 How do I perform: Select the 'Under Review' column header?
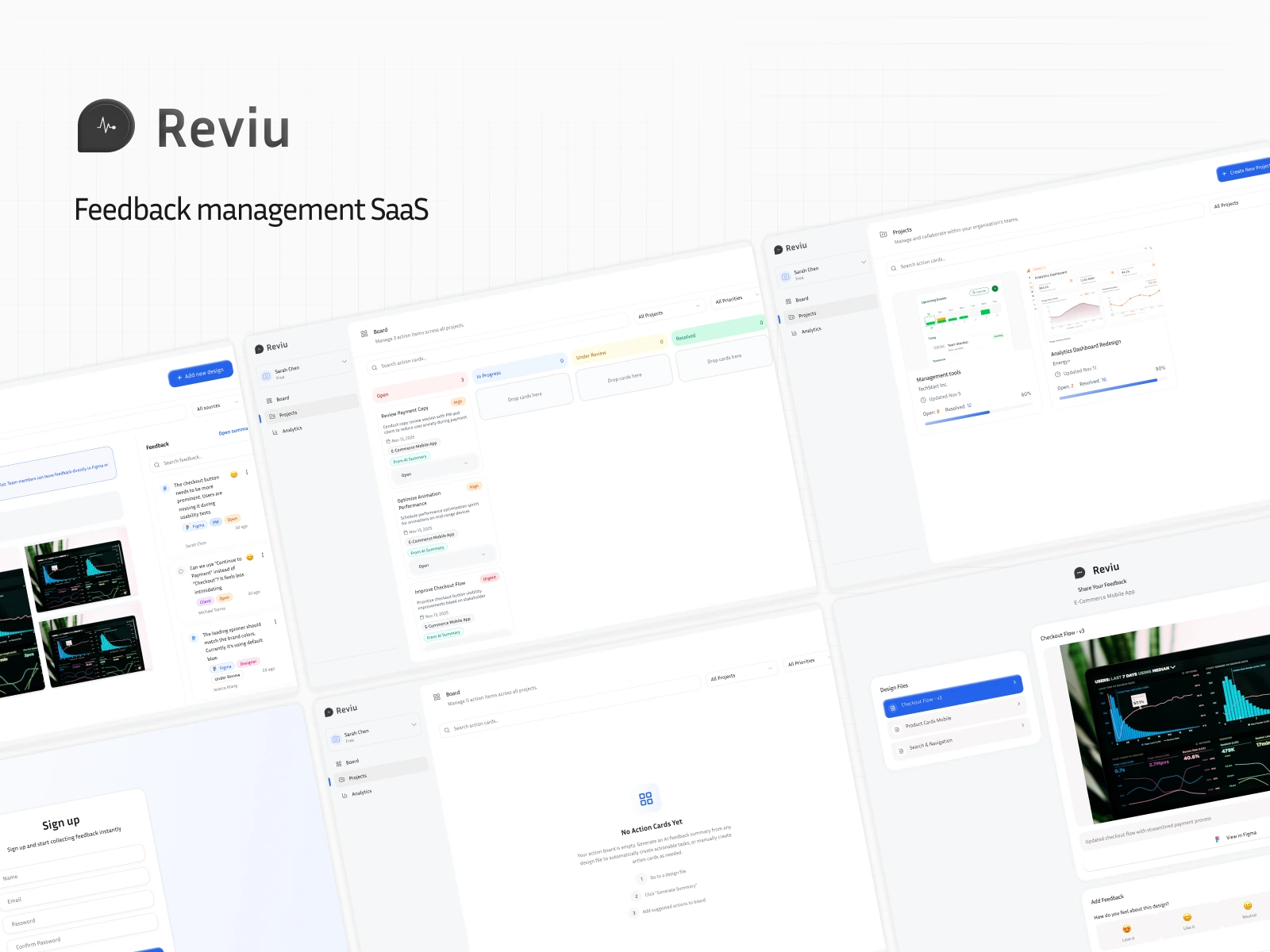pyautogui.click(x=620, y=348)
